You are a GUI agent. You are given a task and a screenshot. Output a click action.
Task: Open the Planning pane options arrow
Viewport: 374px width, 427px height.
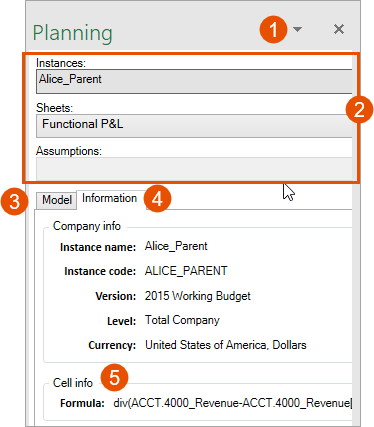click(297, 29)
